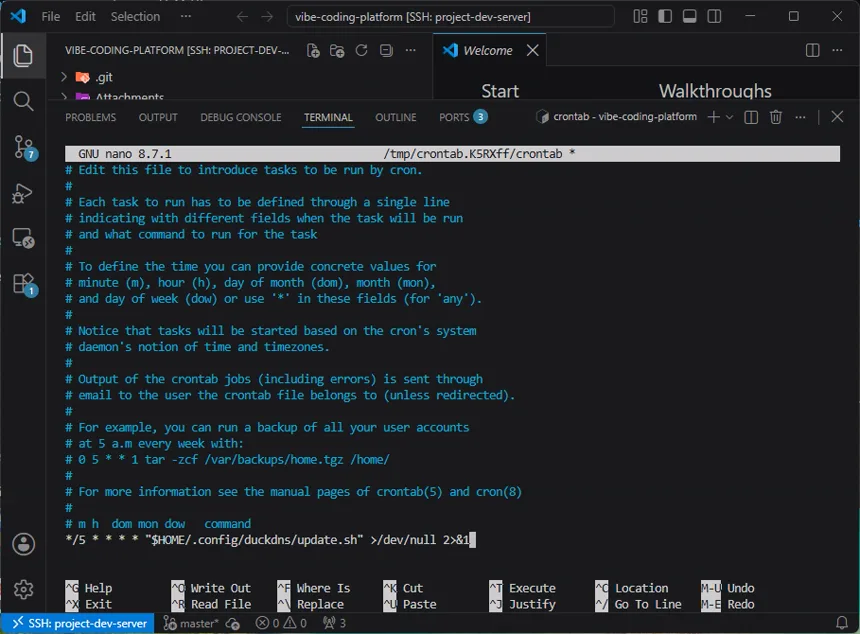
Task: Open errors and warnings count in status bar
Action: click(x=281, y=623)
